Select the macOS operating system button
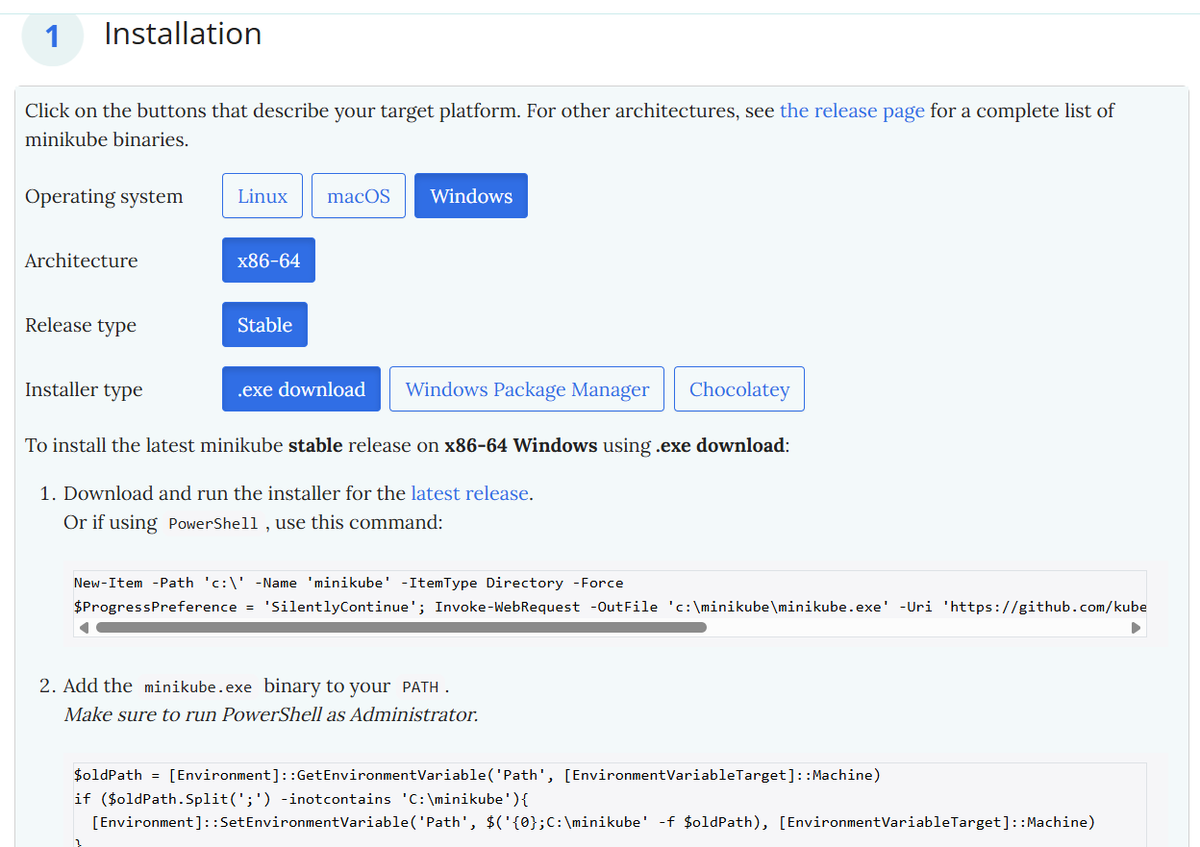This screenshot has height=847, width=1200. pyautogui.click(x=358, y=196)
